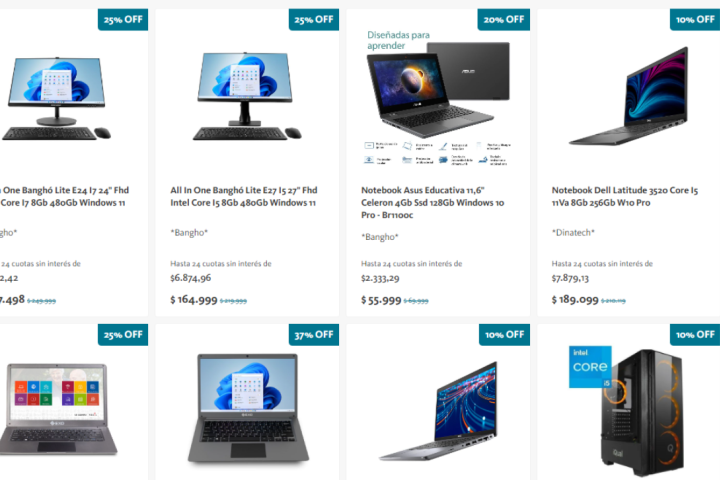Click the $ 189.099 price
This screenshot has width=720, height=480.
coord(575,299)
